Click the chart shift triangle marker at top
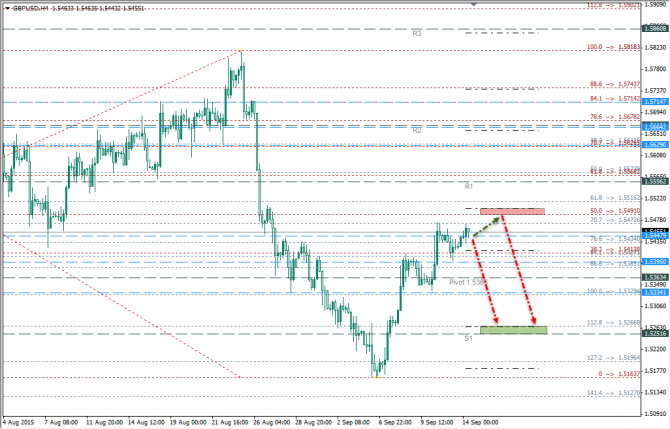670x429 pixels. point(473,4)
